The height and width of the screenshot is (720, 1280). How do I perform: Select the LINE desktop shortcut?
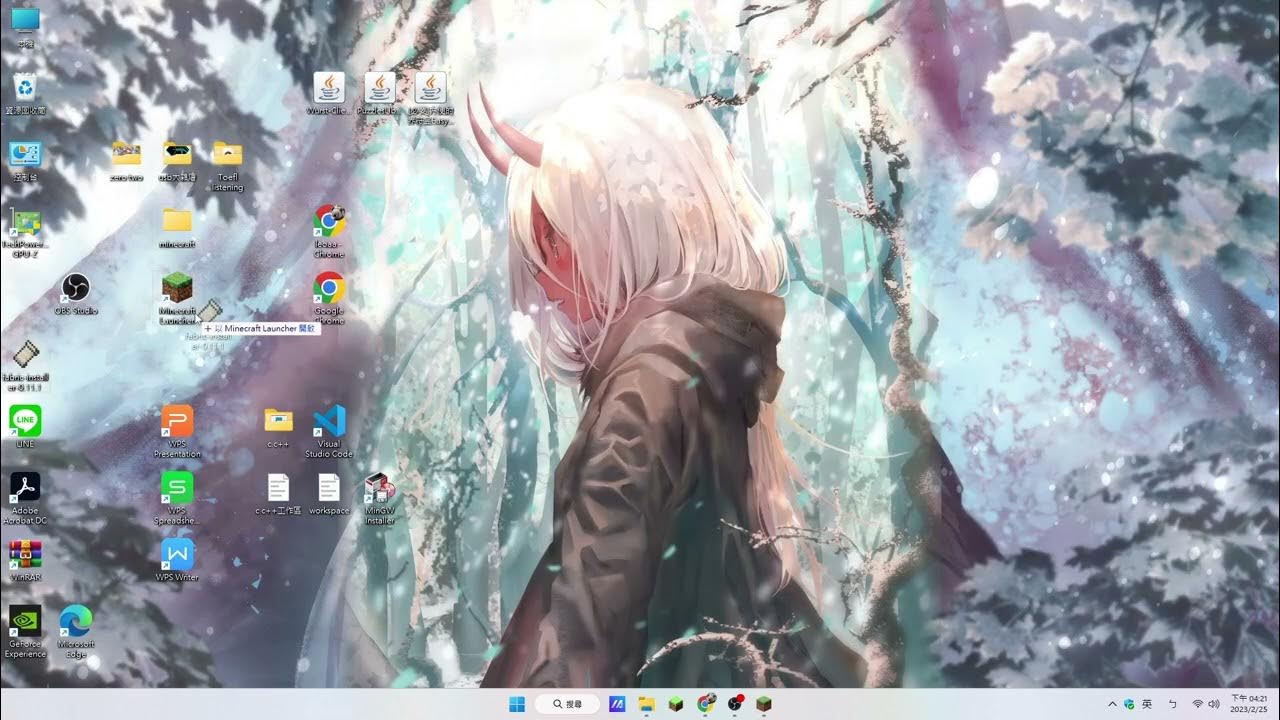[x=25, y=426]
